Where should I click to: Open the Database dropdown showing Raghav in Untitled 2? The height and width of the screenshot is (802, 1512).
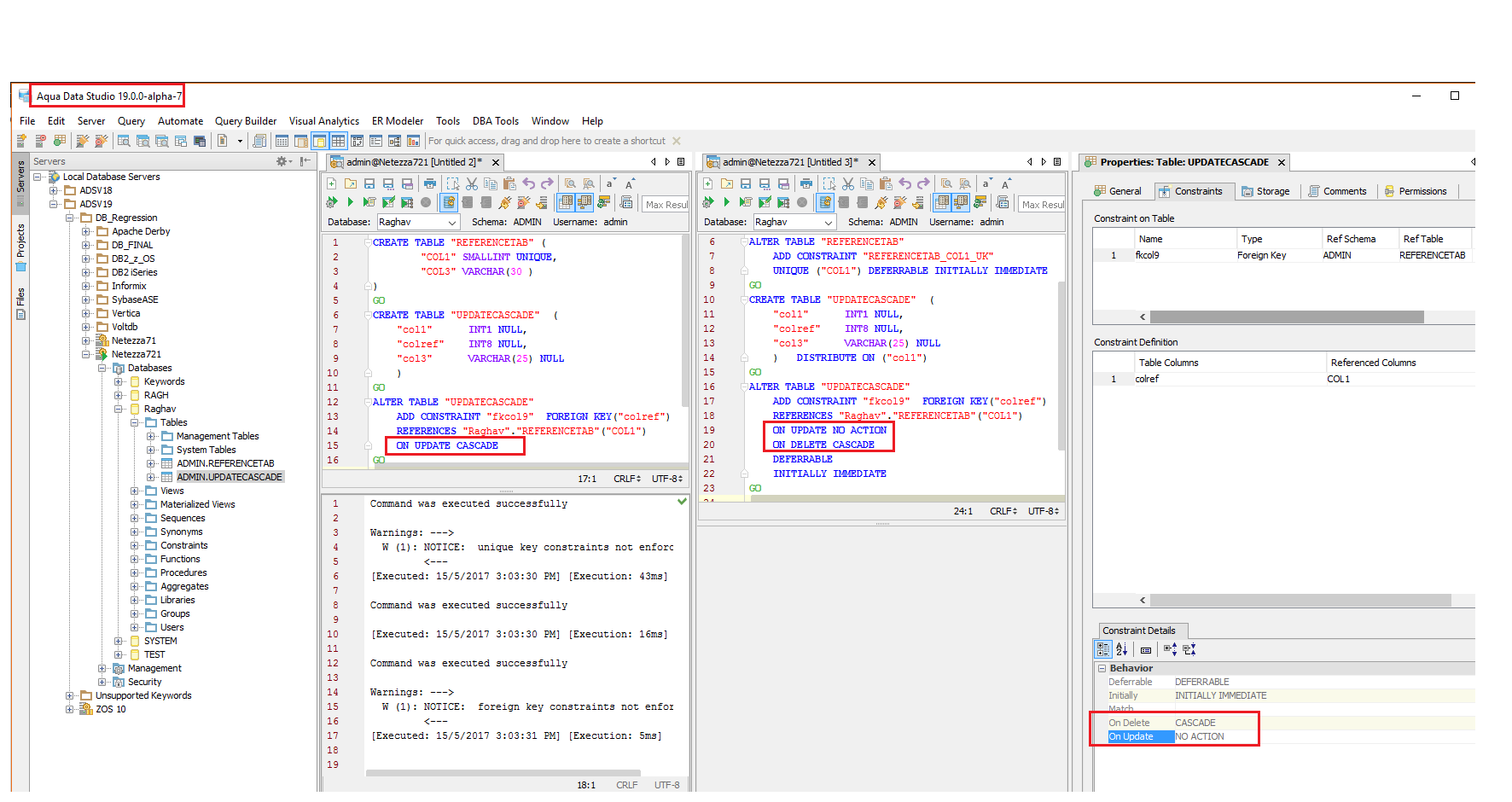419,222
